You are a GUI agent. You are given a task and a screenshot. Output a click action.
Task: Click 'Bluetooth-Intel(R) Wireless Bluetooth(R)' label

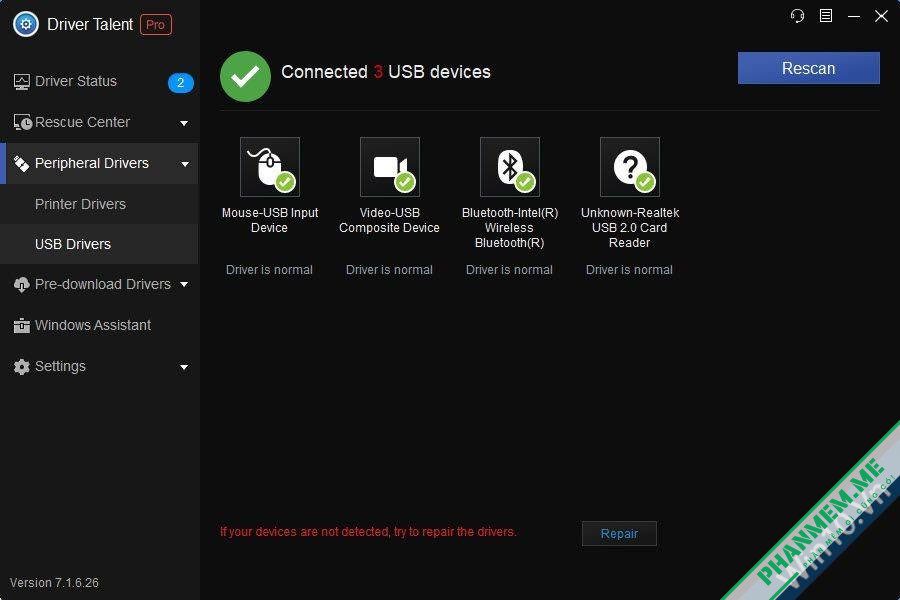coord(510,228)
